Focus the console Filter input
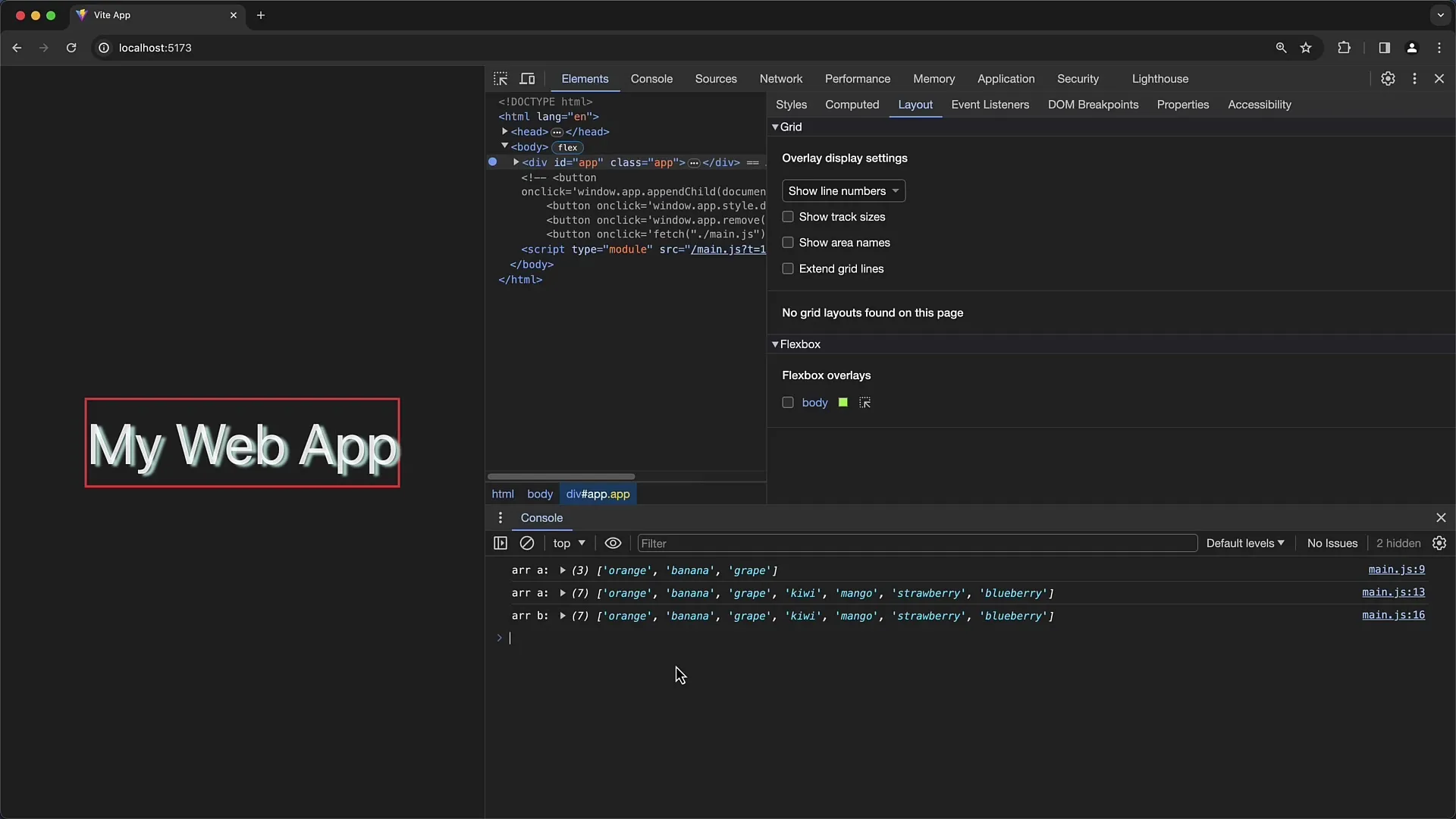Screen dimensions: 1456x819 pos(918,543)
